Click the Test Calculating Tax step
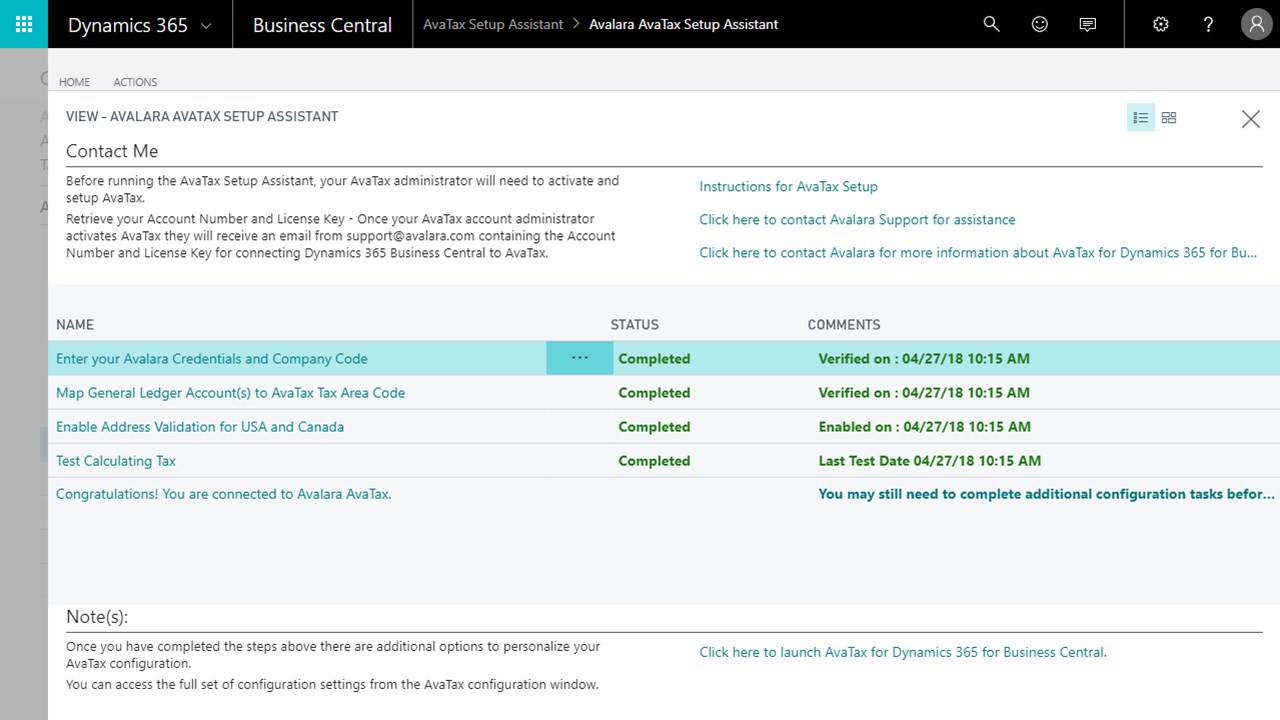1280x720 pixels. (116, 461)
